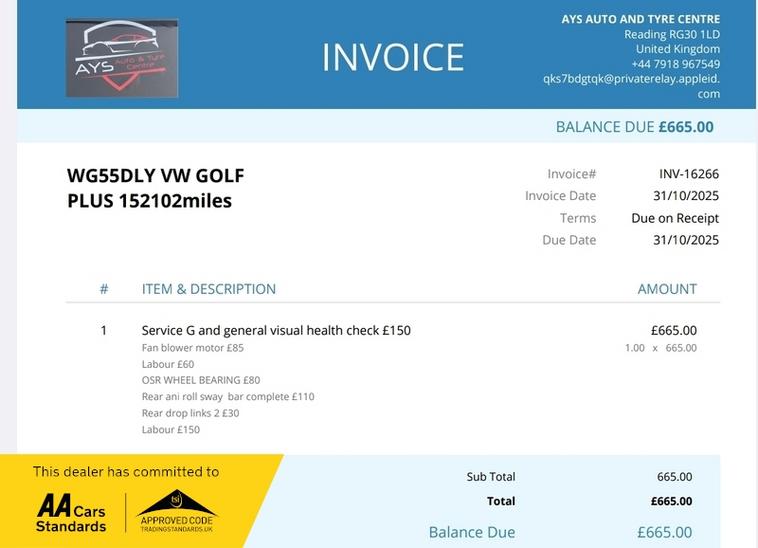The height and width of the screenshot is (548, 758).
Task: Click invoice number INV-16266
Action: coord(689,174)
